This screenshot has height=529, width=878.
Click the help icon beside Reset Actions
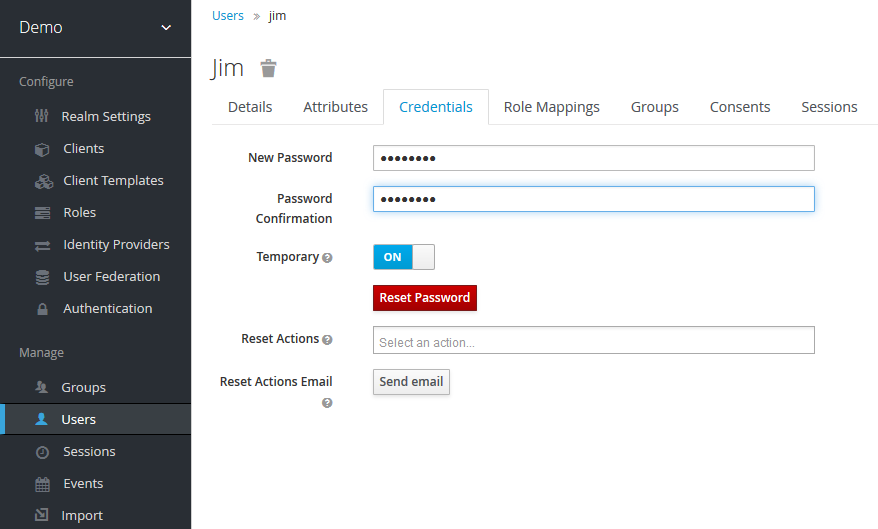327,340
